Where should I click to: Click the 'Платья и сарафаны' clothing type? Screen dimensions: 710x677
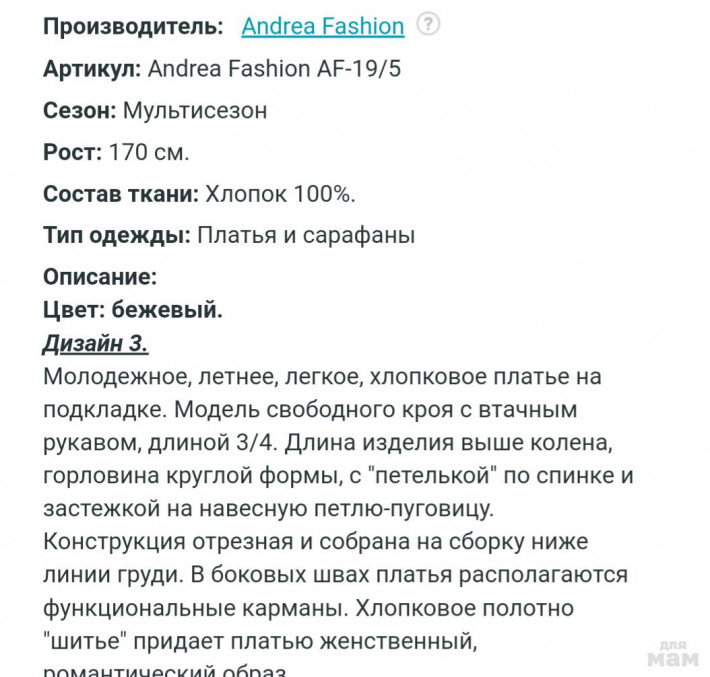point(306,236)
